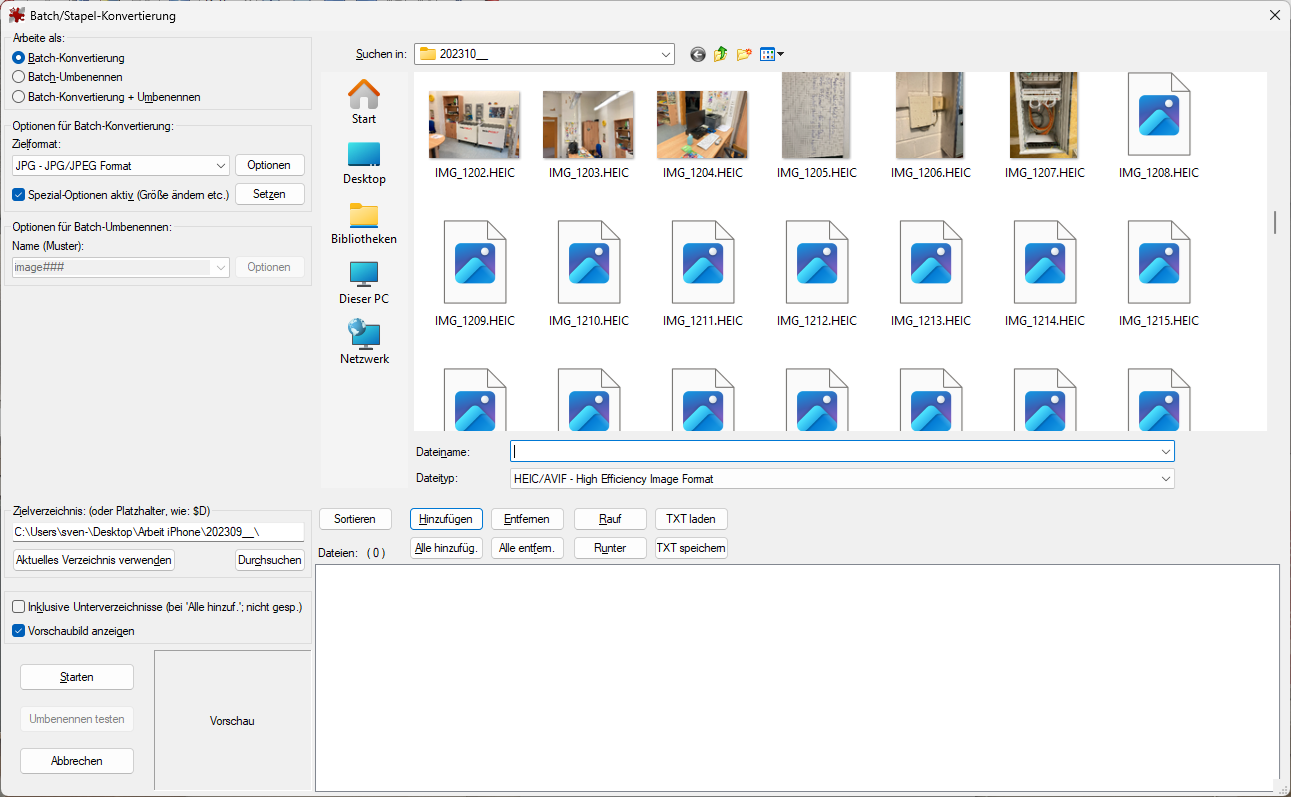Open Desktop in places sidebar
Image resolution: width=1291 pixels, height=797 pixels.
[x=364, y=162]
